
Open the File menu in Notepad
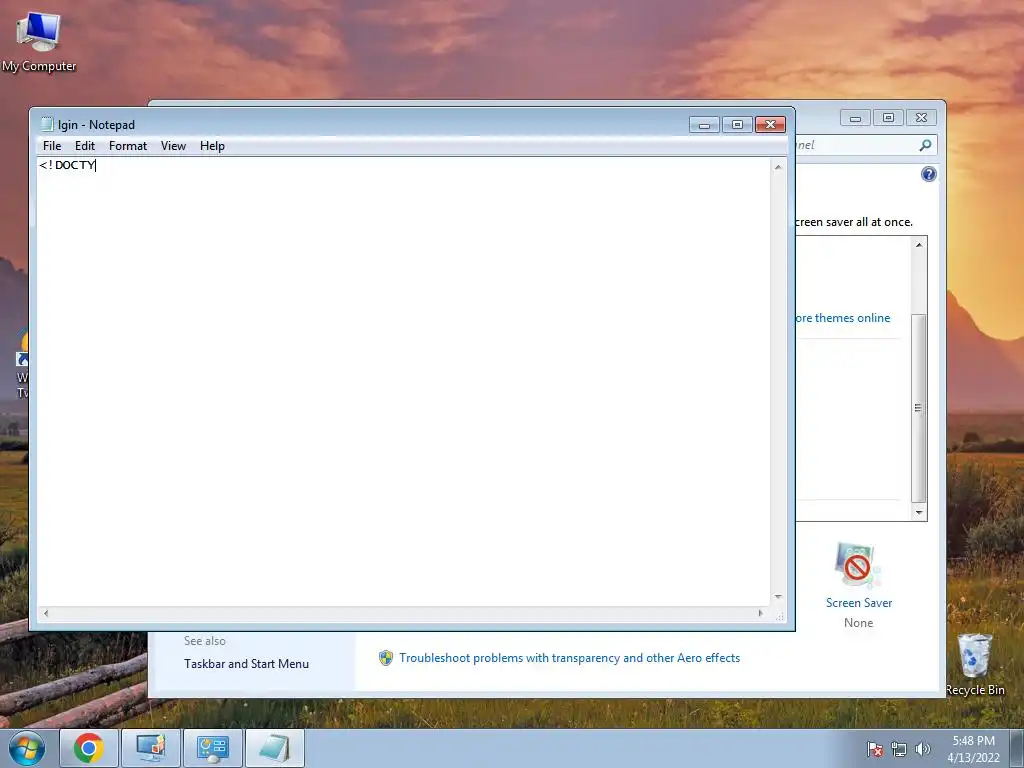coord(52,146)
